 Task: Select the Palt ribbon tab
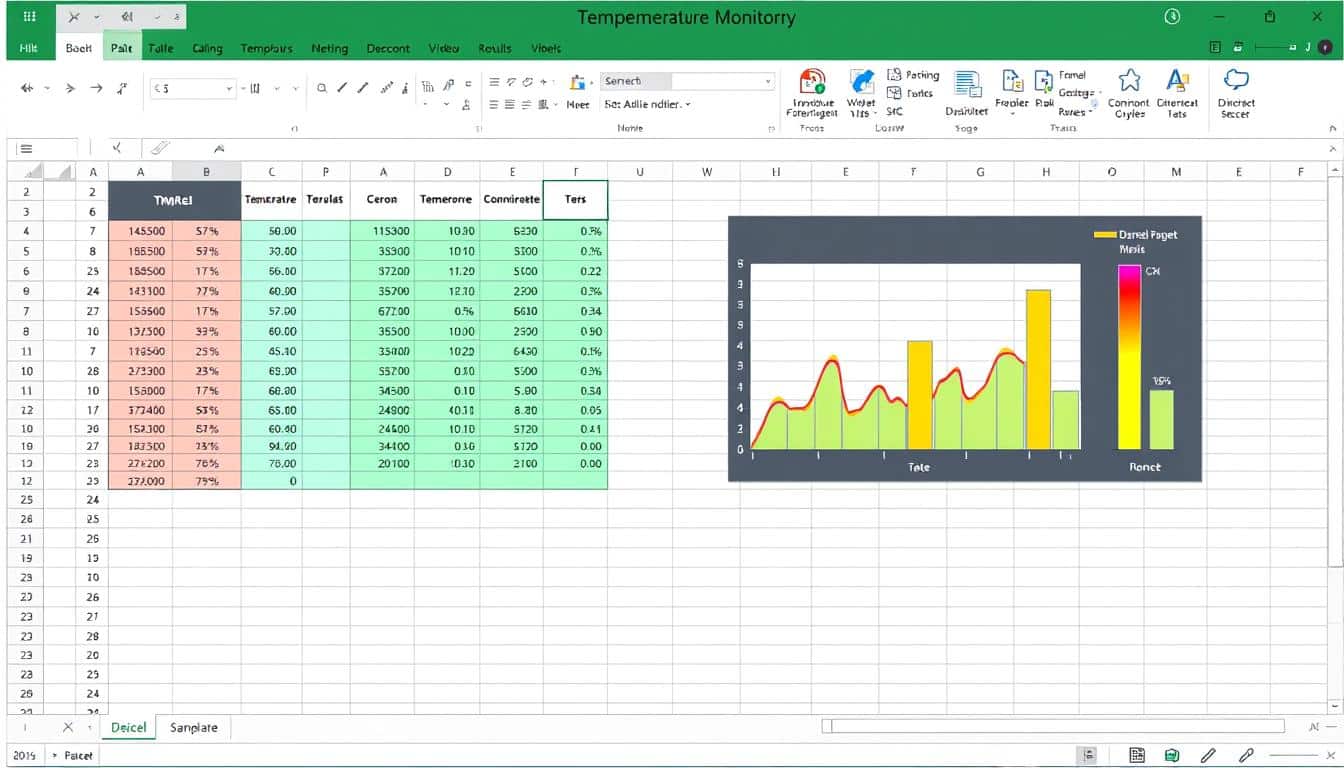pyautogui.click(x=122, y=48)
